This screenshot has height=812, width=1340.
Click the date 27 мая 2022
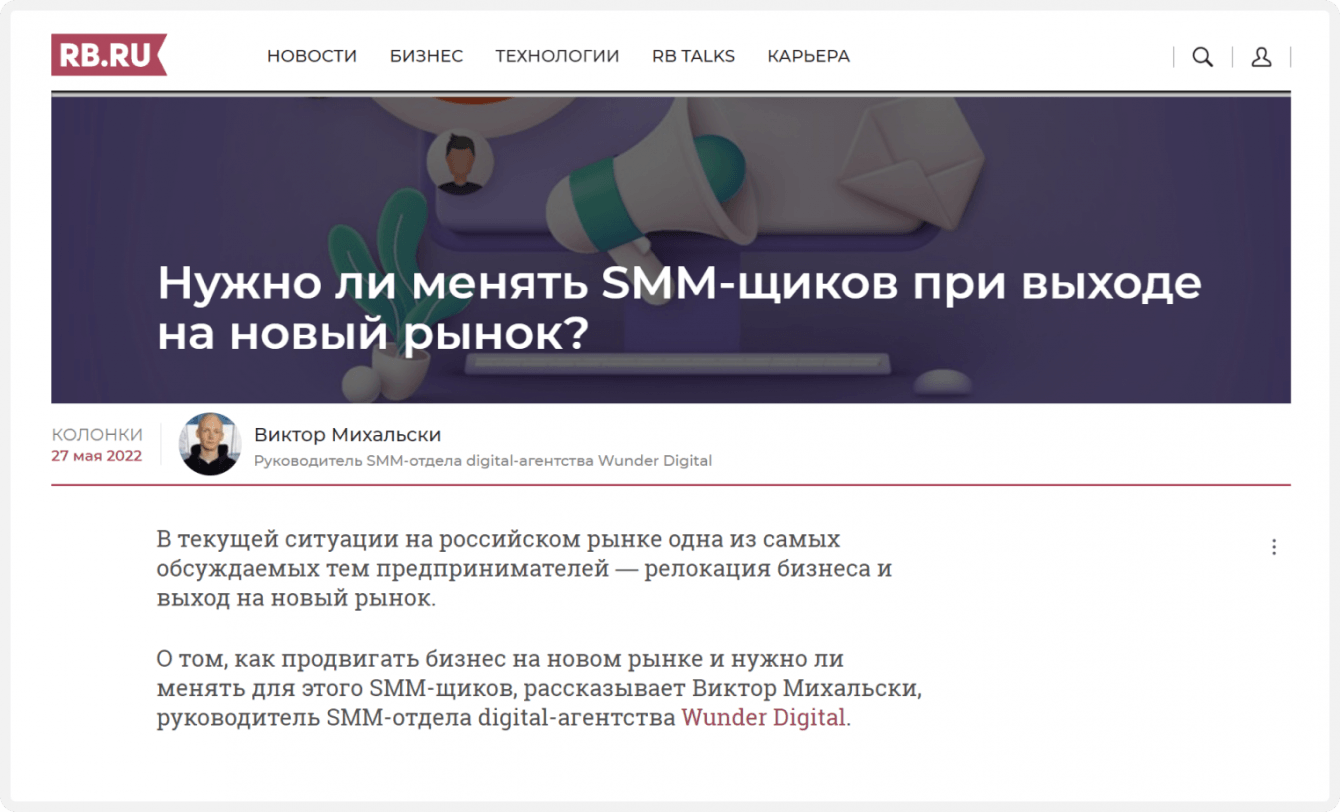[x=97, y=456]
